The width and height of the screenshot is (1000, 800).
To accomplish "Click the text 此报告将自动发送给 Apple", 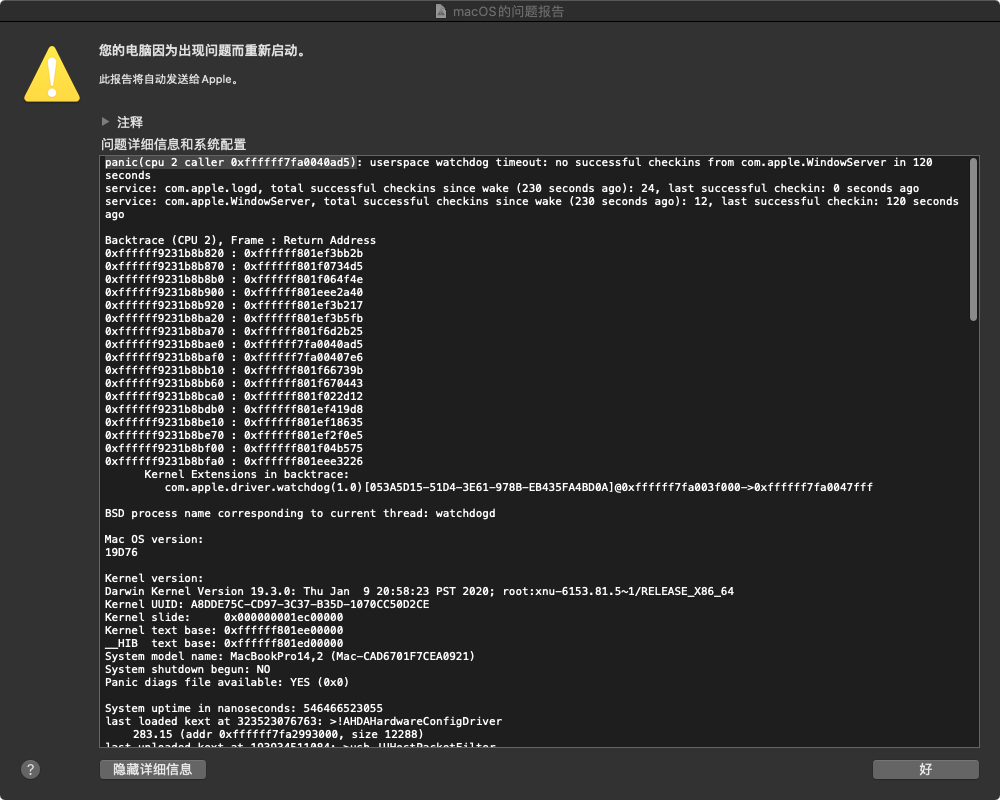I will [168, 79].
